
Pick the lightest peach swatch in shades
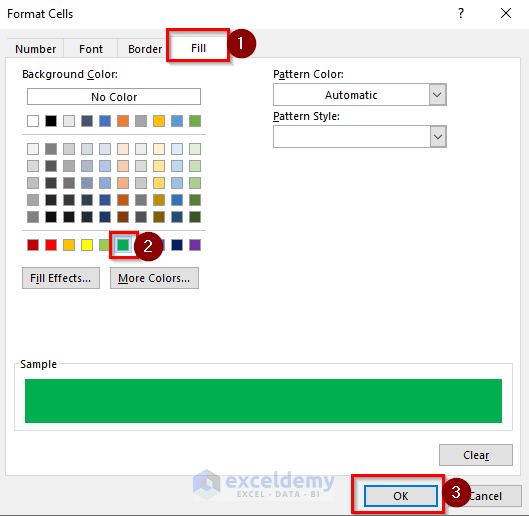[123, 148]
